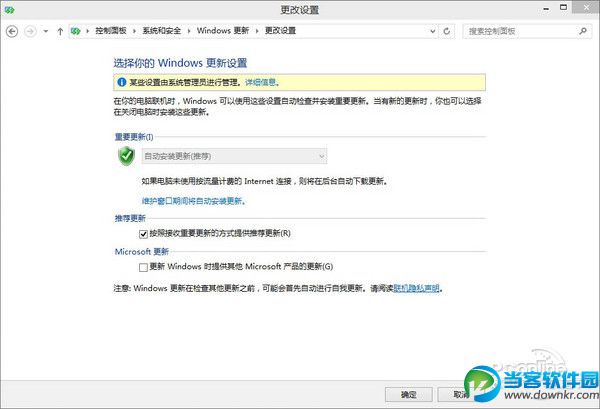Go up one level with up arrow
Image resolution: width=600 pixels, height=409 pixels.
(x=60, y=31)
